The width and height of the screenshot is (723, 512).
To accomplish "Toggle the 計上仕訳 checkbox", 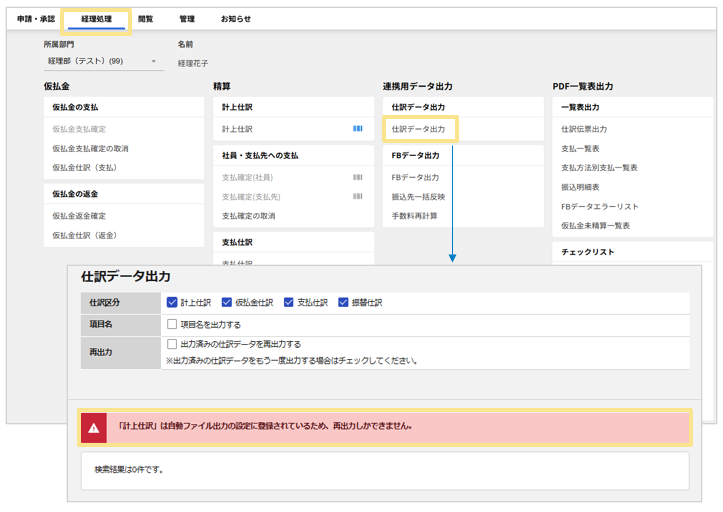I will pyautogui.click(x=172, y=302).
